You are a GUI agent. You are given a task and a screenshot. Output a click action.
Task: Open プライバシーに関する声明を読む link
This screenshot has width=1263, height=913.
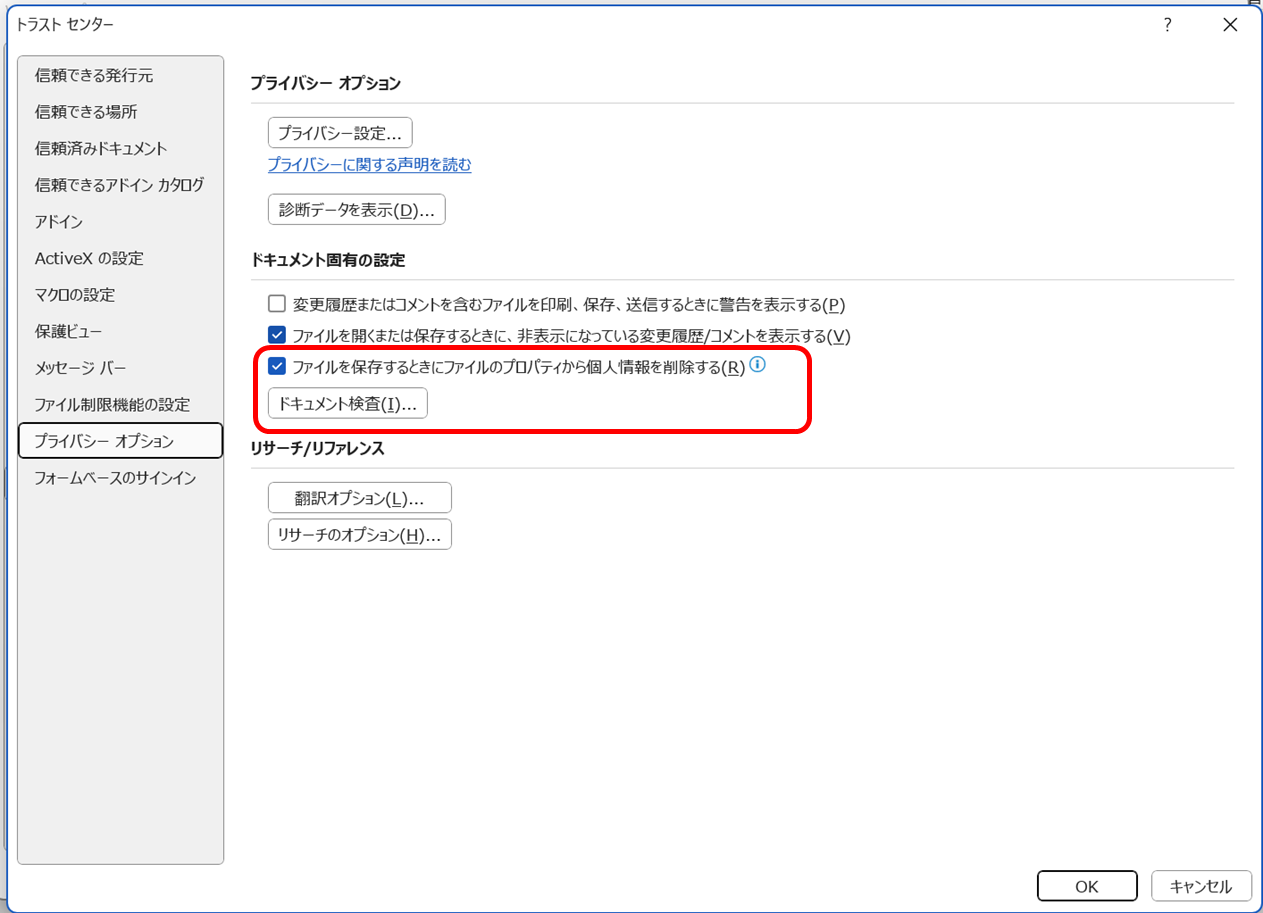pos(369,165)
